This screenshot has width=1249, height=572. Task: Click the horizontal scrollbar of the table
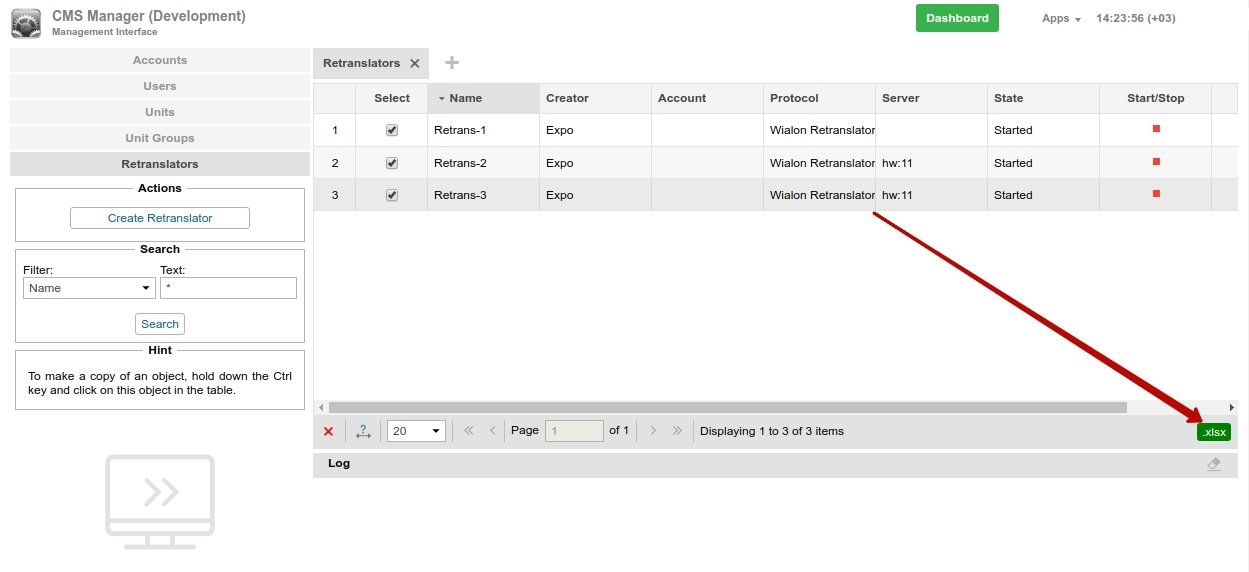[x=727, y=407]
